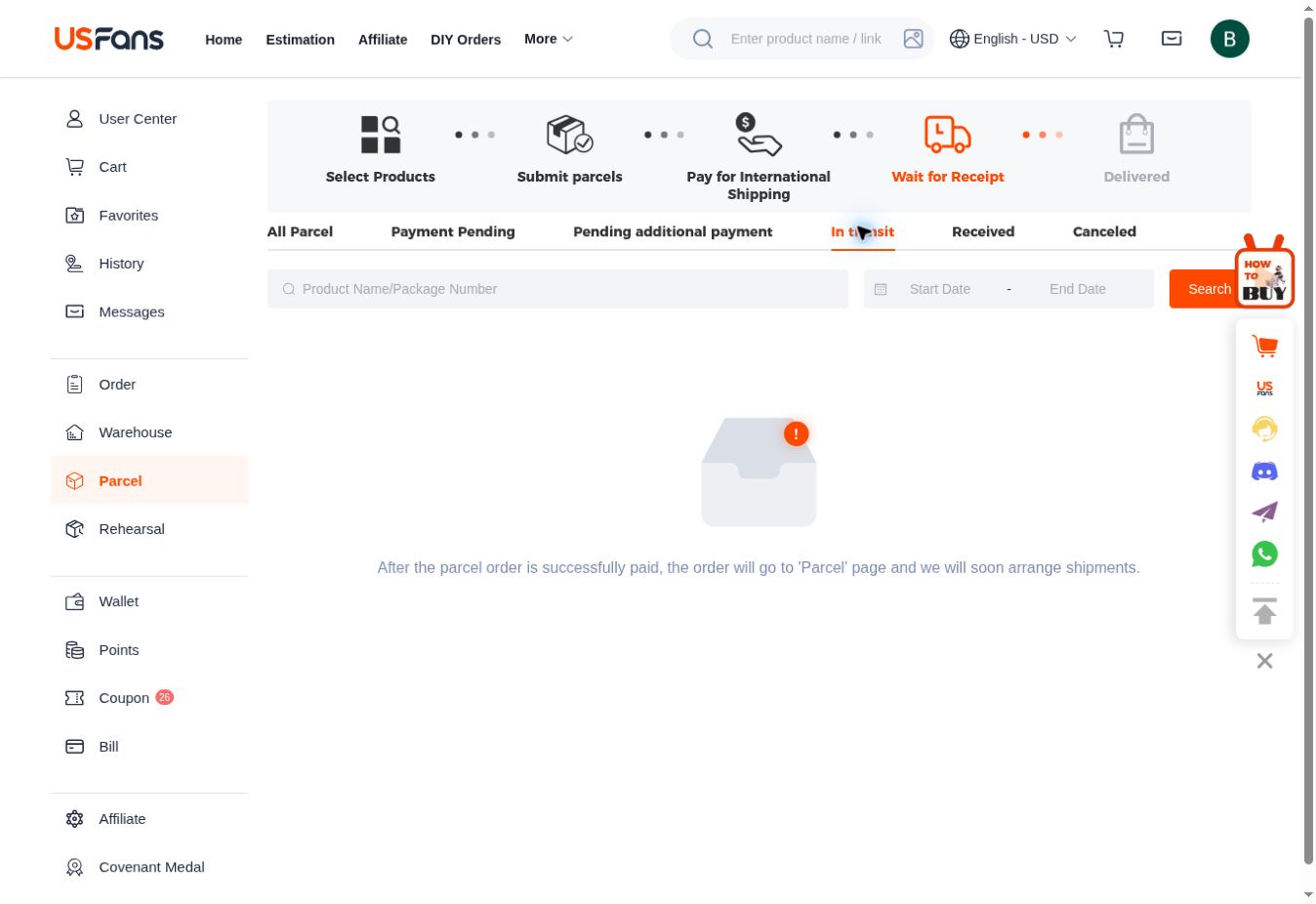Open Estimation in top navigation
This screenshot has width=1316, height=904.
tap(300, 40)
